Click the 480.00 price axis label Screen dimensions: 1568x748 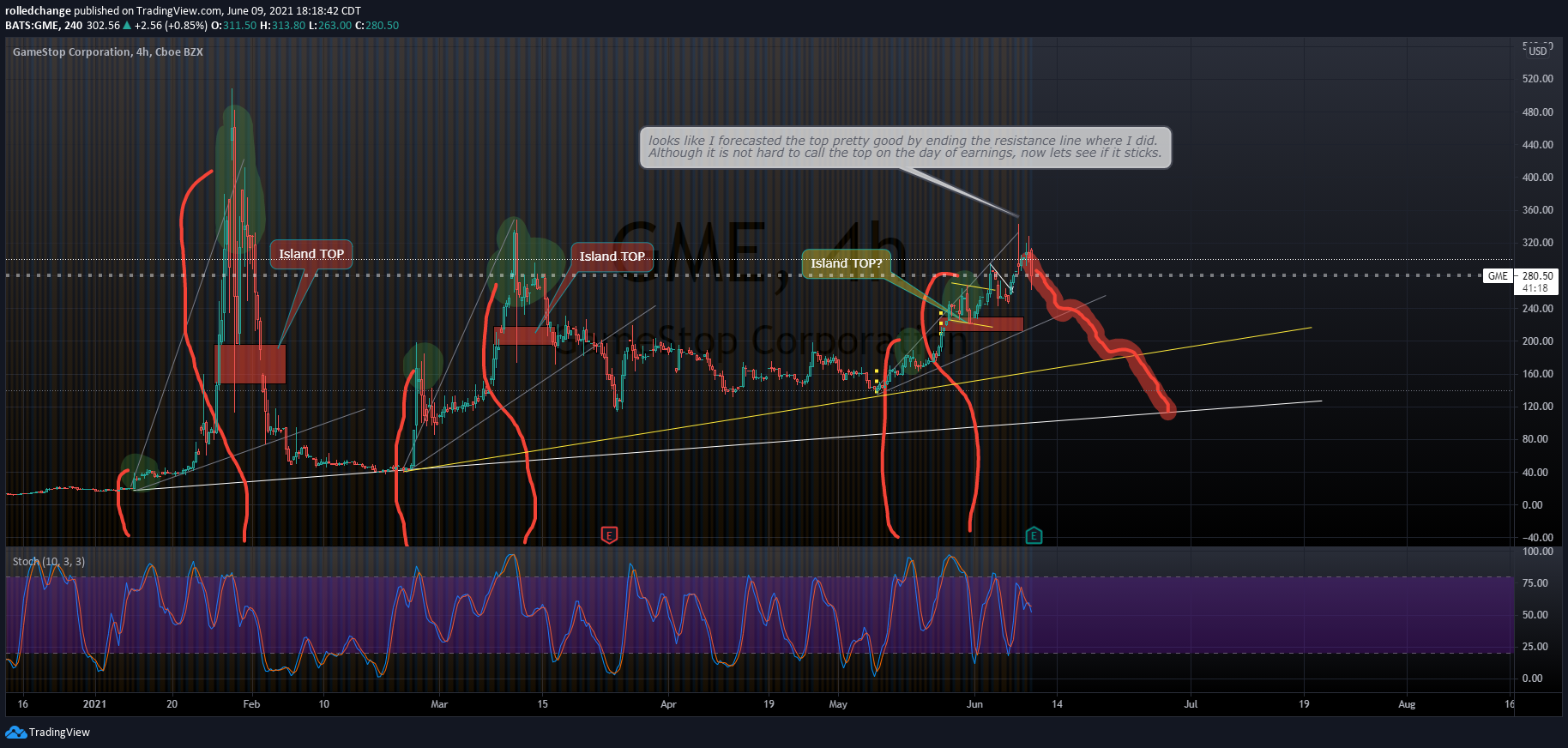[x=1537, y=112]
